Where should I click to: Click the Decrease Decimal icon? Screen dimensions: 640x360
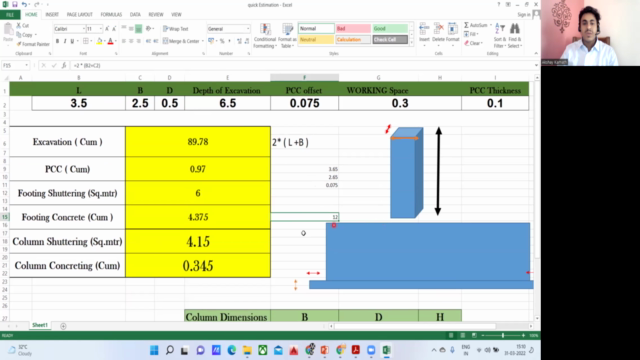247,41
